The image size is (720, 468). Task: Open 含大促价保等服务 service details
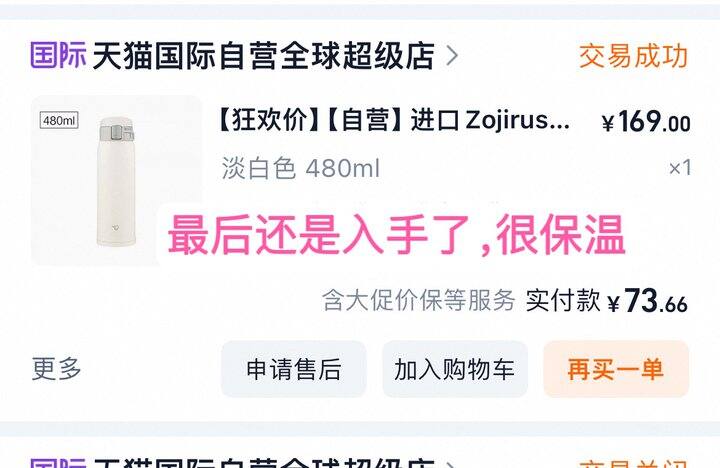pyautogui.click(x=418, y=300)
